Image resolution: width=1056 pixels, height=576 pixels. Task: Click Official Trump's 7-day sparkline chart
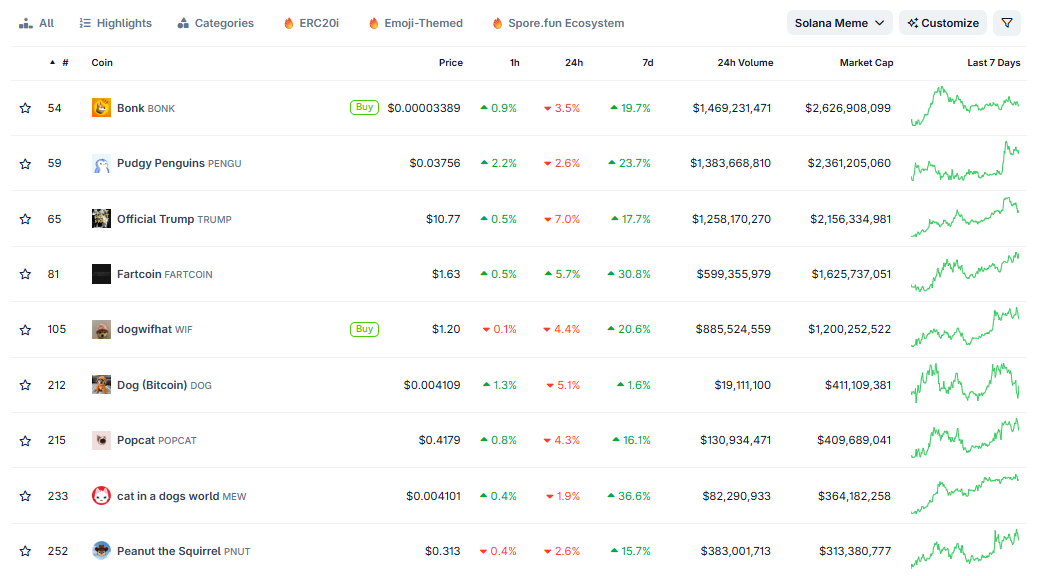pos(965,217)
